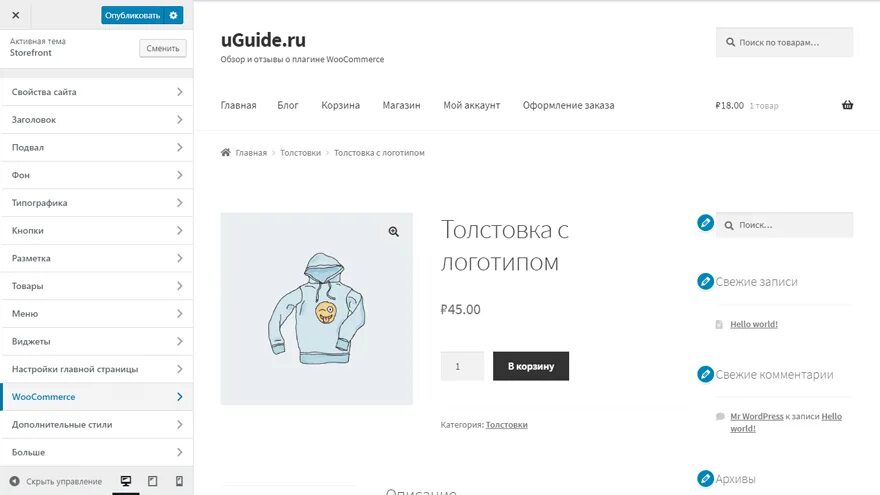Viewport: 880px width, 495px height.
Task: Zoom product image with magnifier icon
Action: (393, 232)
